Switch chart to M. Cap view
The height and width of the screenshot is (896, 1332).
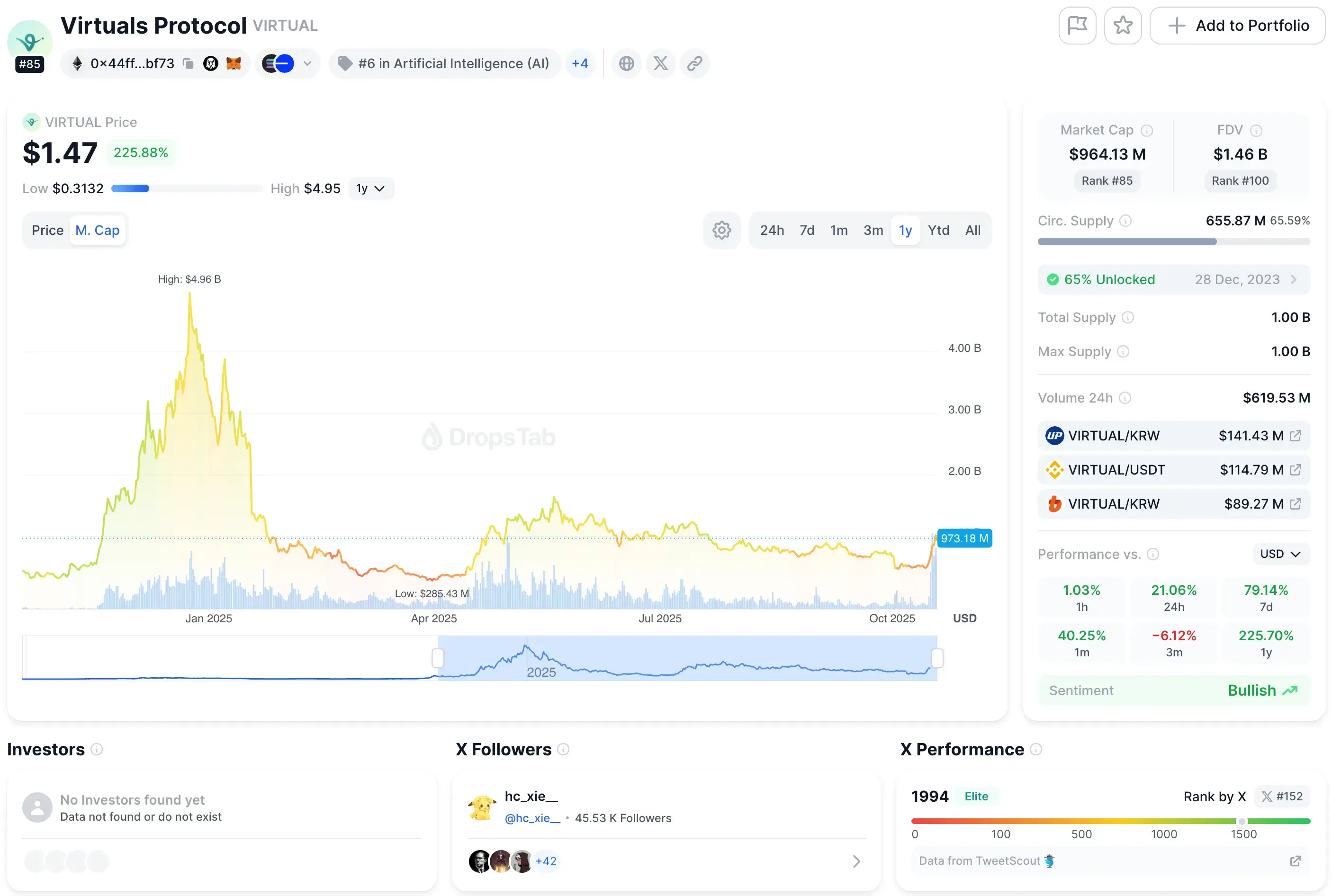point(98,230)
